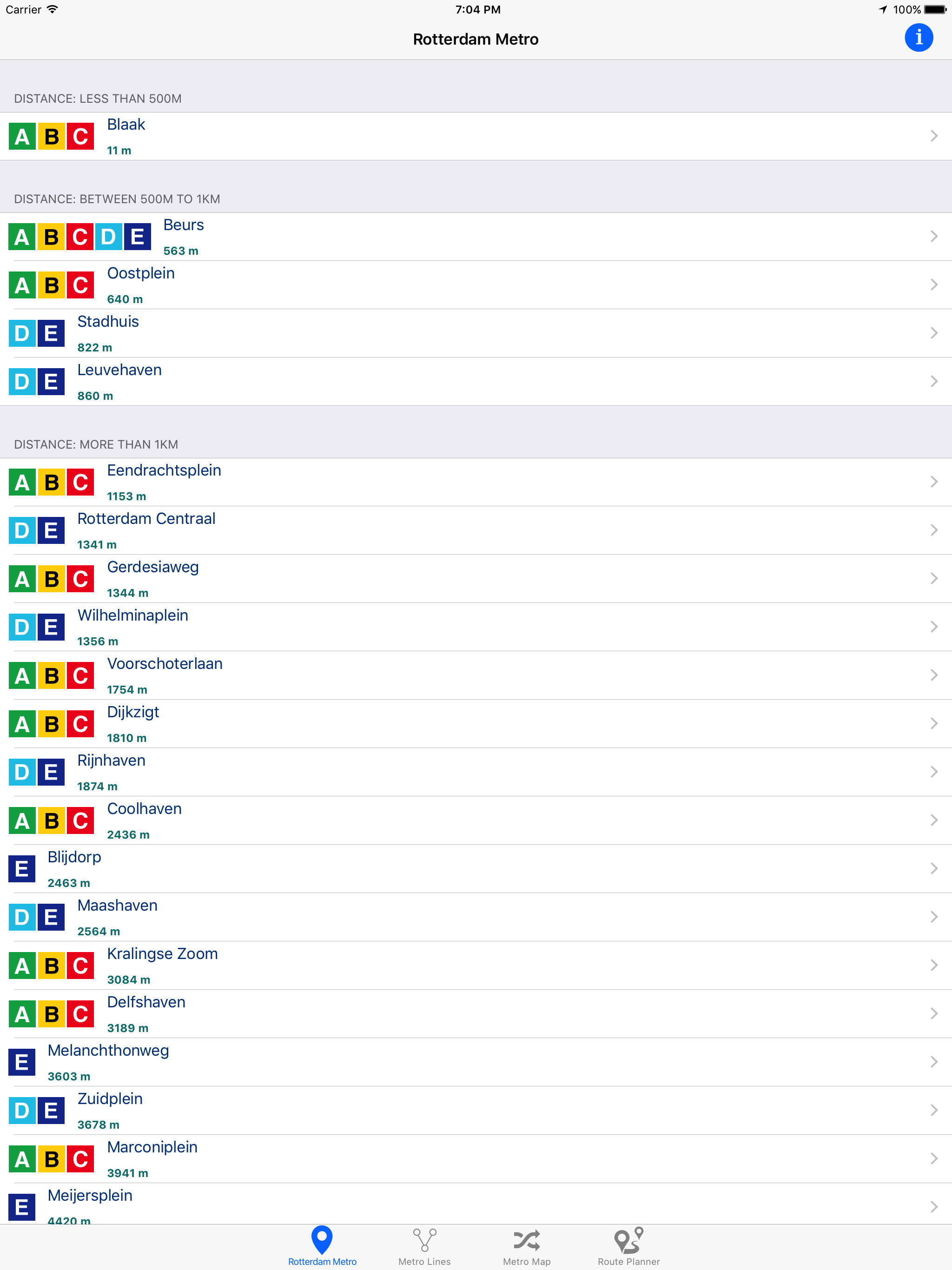Select Melanchthonweg station
This screenshot has height=1270, width=952.
click(476, 1062)
